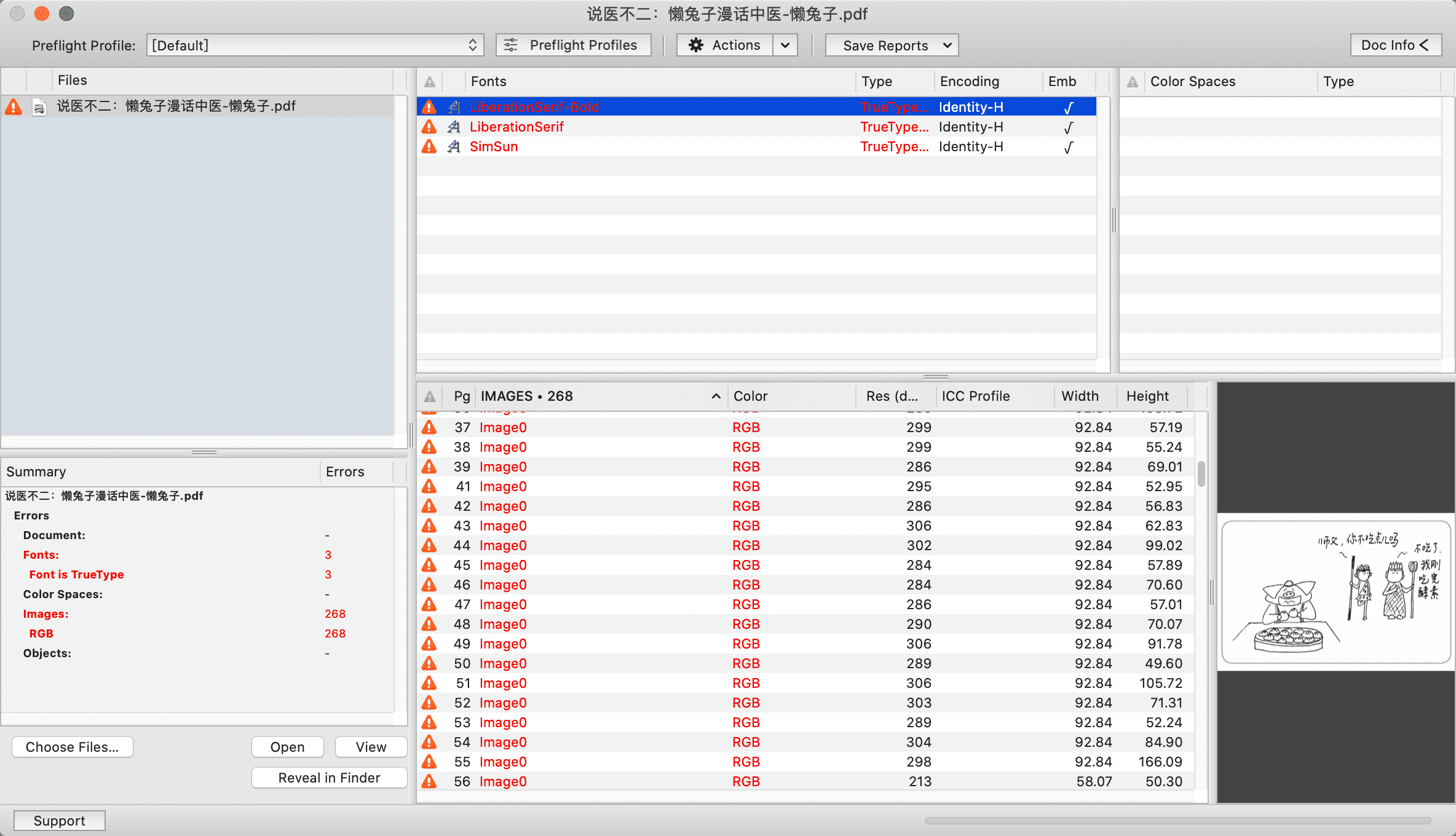This screenshot has height=836, width=1456.
Task: Click the Fonts table warning column header icon
Action: pos(430,82)
